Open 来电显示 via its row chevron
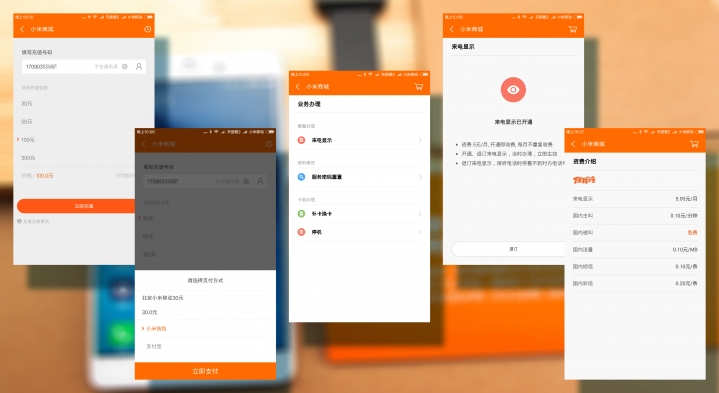The image size is (719, 393). click(x=420, y=140)
